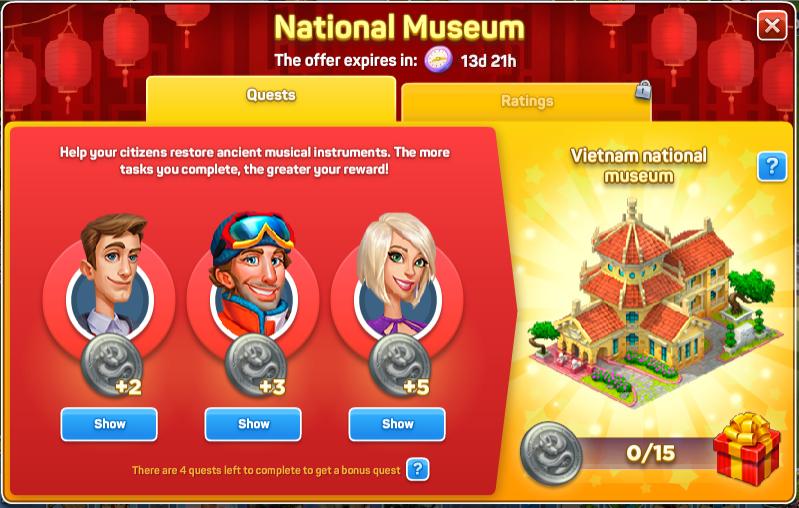Click the 0/15 coin progress bar
The image size is (799, 508).
point(650,453)
